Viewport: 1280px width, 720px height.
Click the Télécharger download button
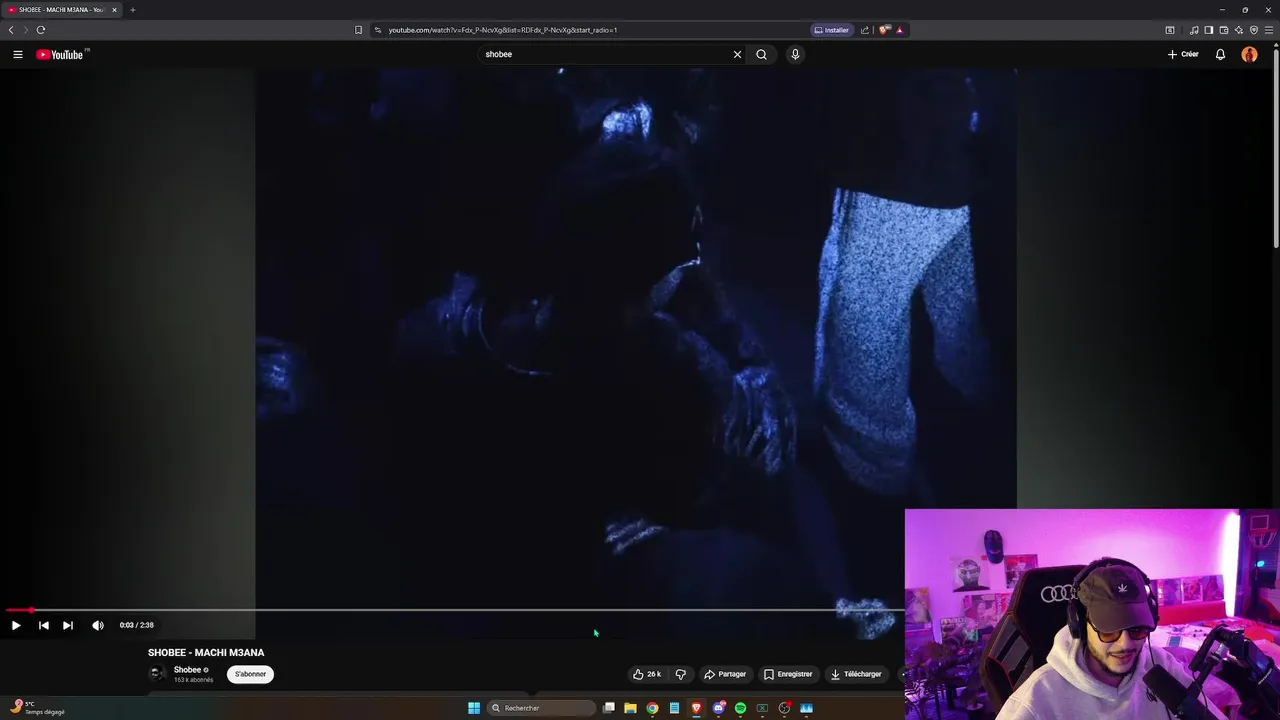coord(856,674)
